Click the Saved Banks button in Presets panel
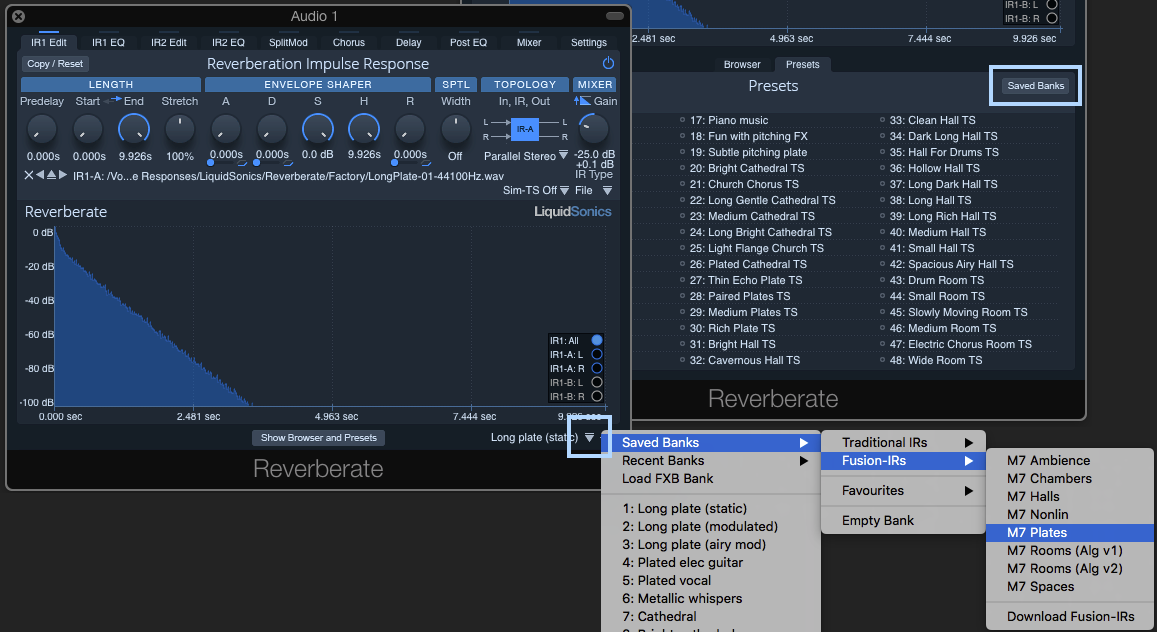The image size is (1157, 632). 1035,86
